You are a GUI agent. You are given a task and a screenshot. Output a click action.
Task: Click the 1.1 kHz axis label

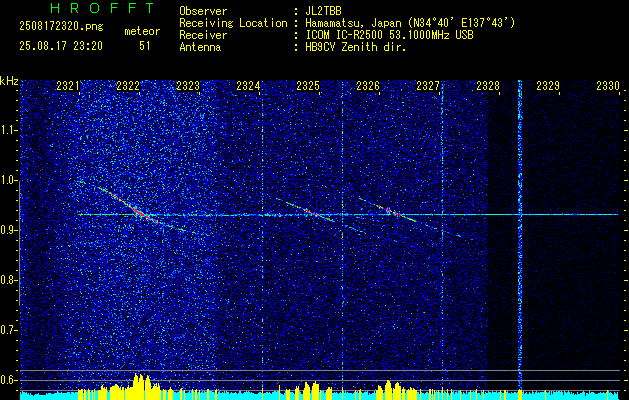click(x=8, y=130)
